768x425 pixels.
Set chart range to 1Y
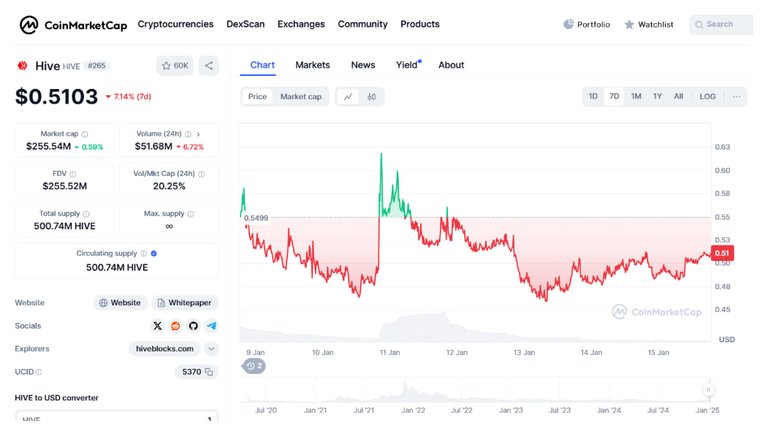pos(657,96)
